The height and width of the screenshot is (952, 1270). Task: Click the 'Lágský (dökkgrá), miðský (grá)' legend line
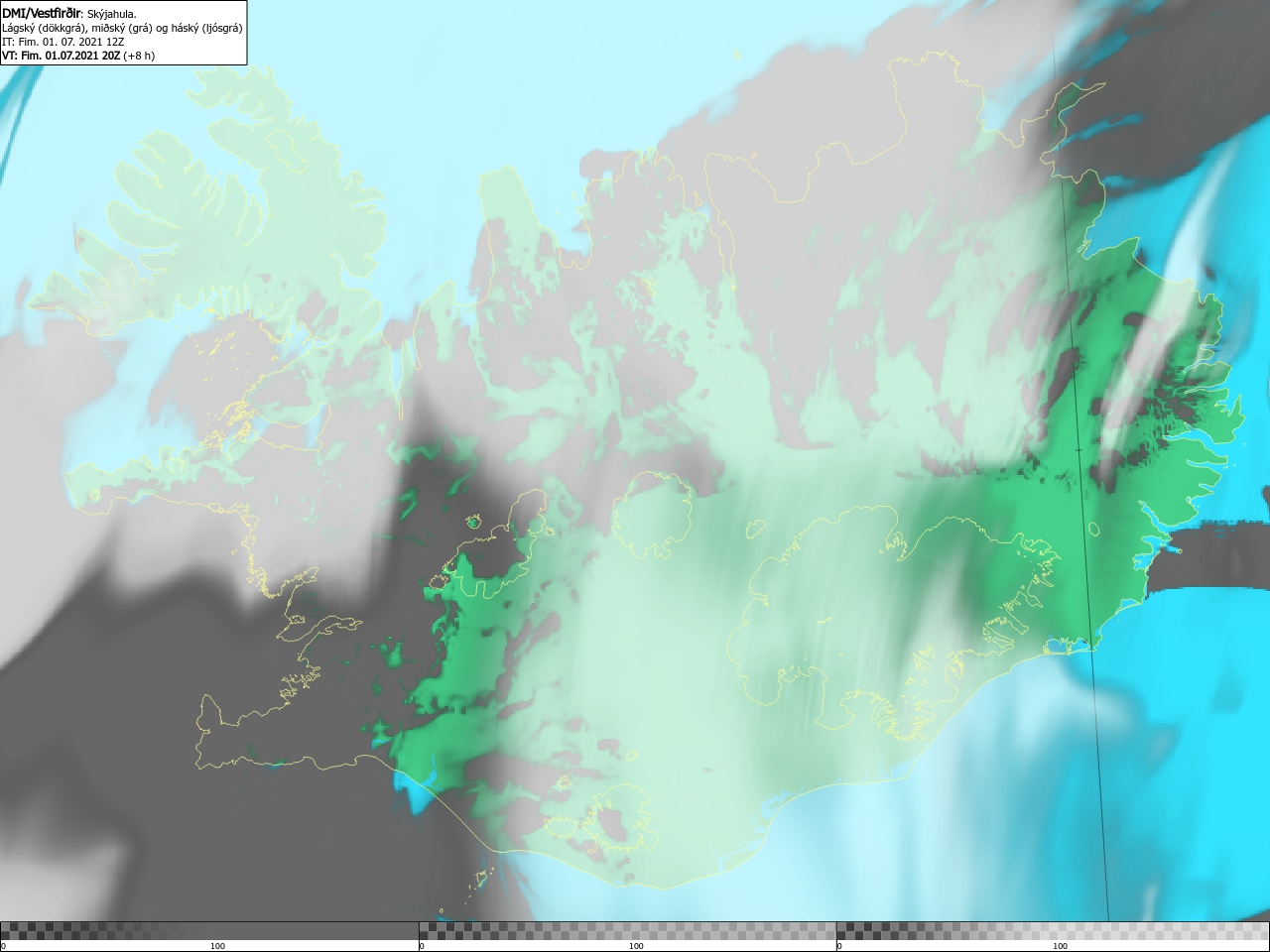[122, 28]
